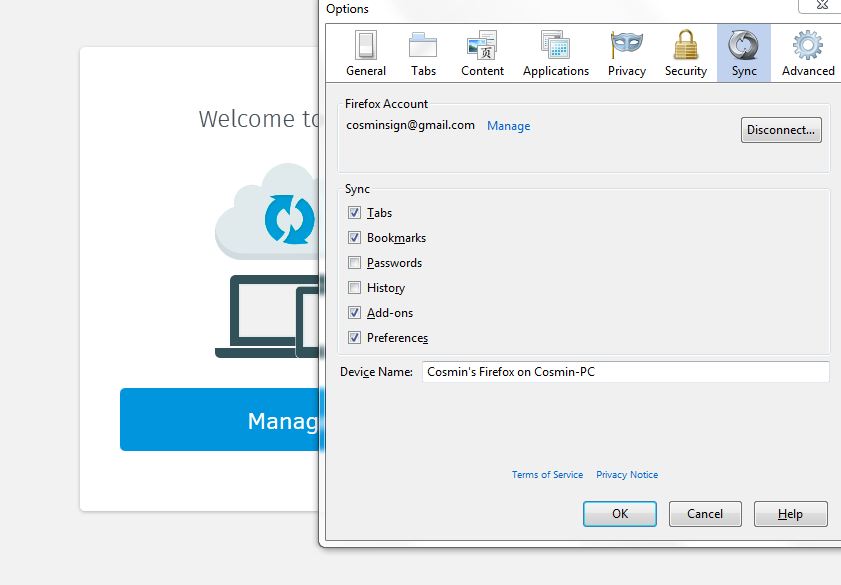
Task: Open the Terms of Service link
Action: pos(547,475)
